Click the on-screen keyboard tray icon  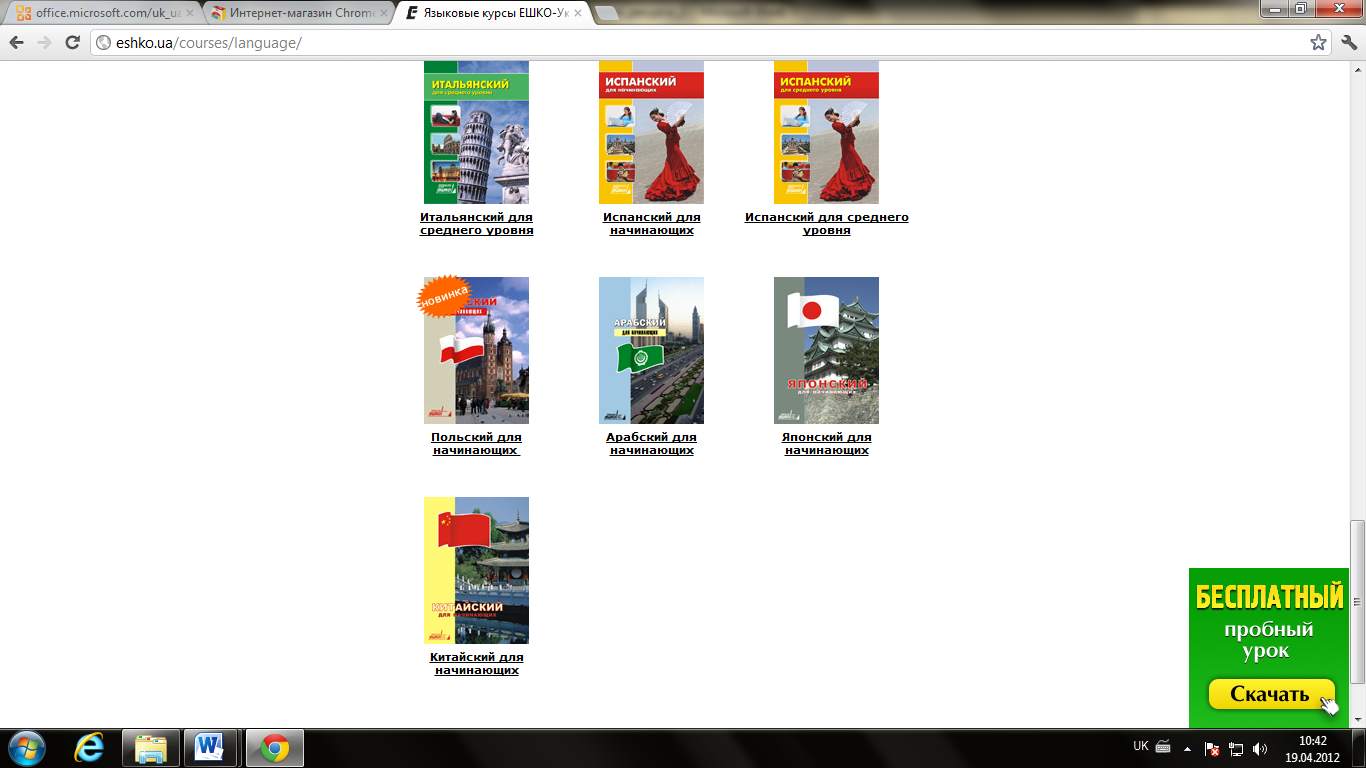pyautogui.click(x=1163, y=746)
